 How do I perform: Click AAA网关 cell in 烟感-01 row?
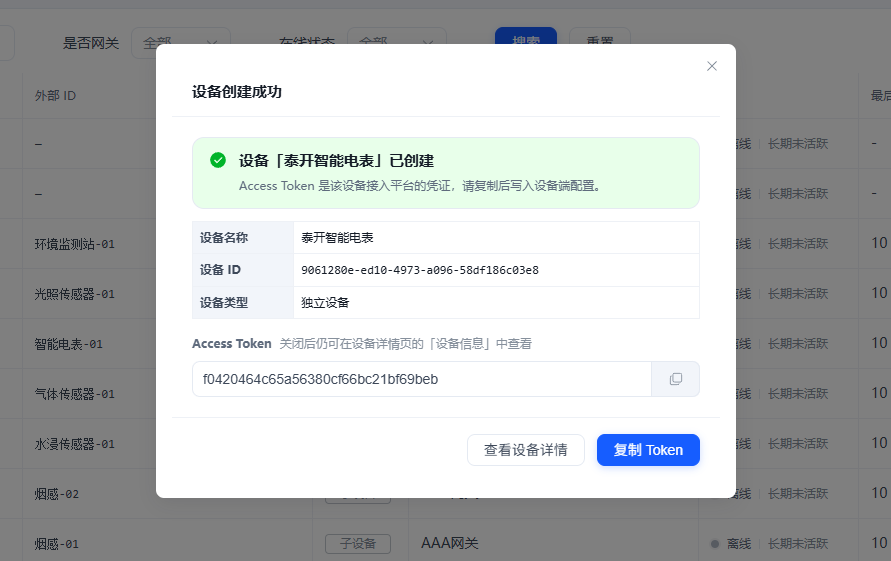(449, 543)
